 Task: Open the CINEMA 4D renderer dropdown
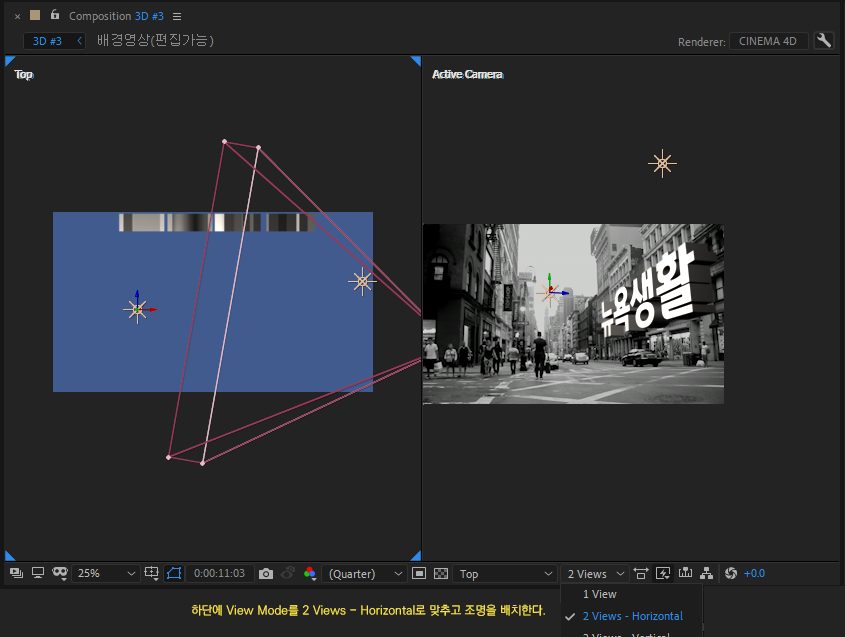pos(768,41)
